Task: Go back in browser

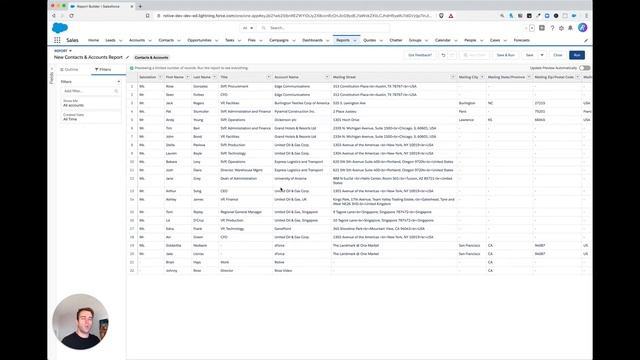Action: (x=53, y=16)
